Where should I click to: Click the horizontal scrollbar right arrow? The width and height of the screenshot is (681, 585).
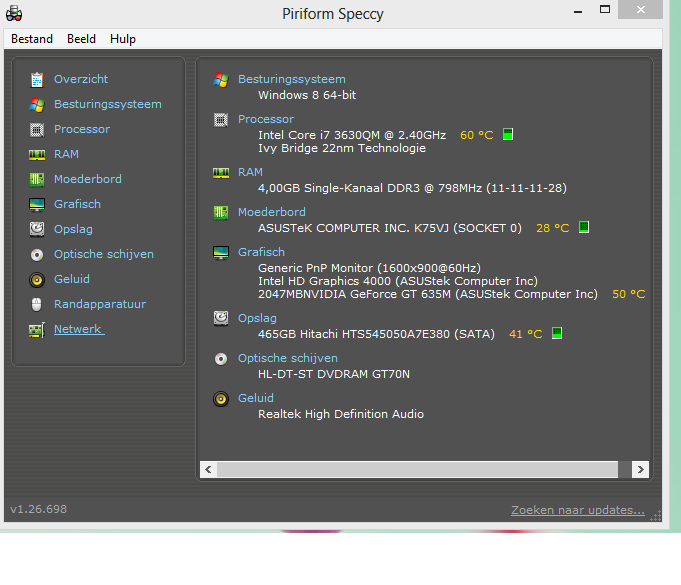point(641,469)
